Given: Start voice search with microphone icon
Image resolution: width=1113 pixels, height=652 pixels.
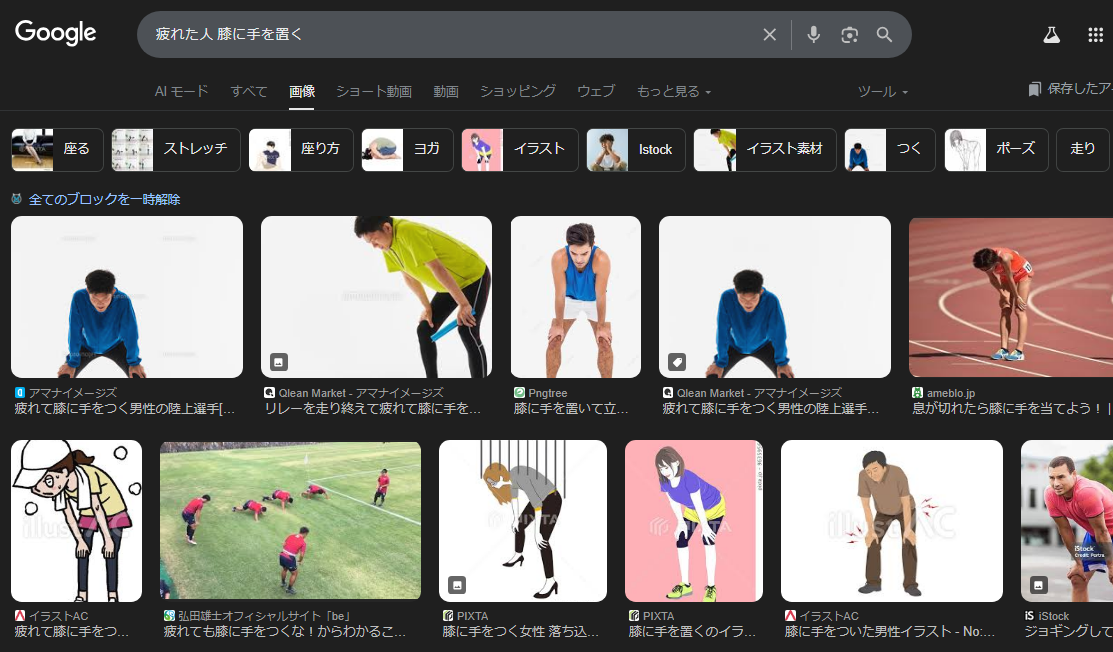Looking at the screenshot, I should click(x=814, y=35).
